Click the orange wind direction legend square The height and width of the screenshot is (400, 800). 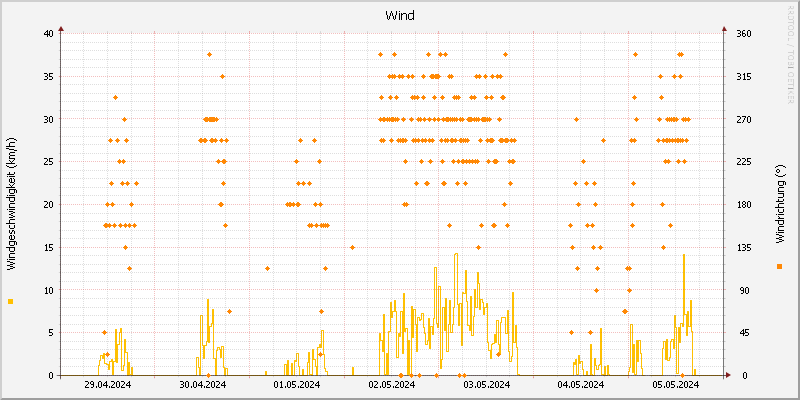coord(779,266)
